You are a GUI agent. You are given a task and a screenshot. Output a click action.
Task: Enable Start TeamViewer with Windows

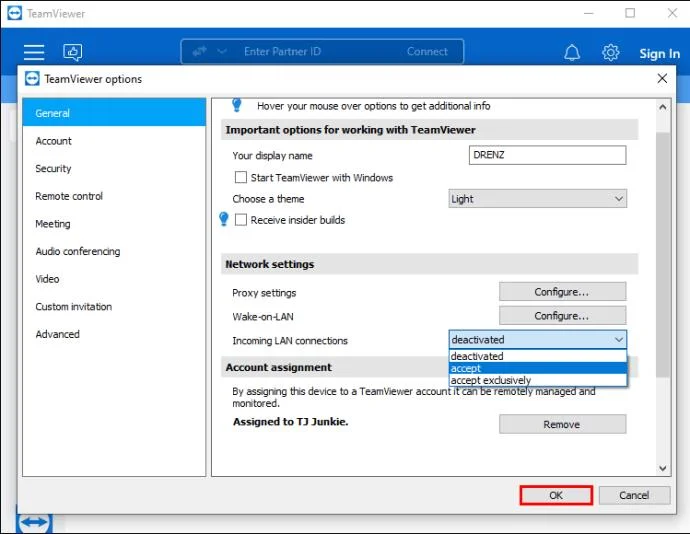click(241, 177)
